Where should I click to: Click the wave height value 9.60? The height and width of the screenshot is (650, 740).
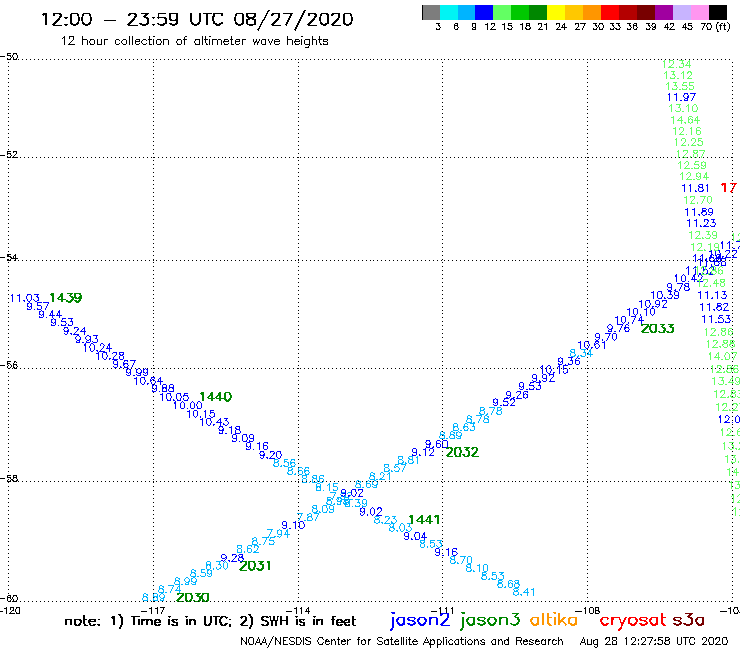coord(437,444)
